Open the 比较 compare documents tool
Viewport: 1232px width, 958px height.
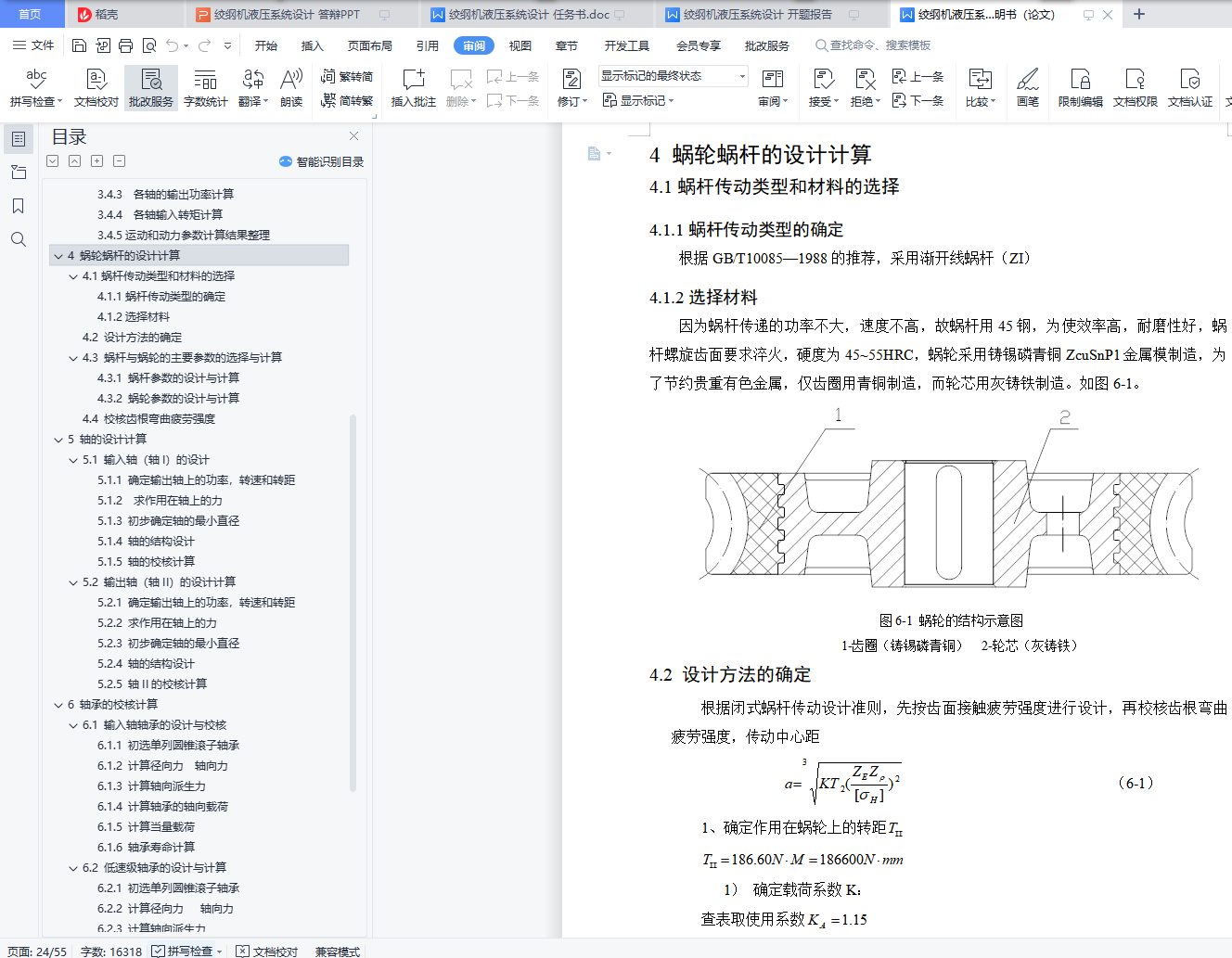click(980, 88)
